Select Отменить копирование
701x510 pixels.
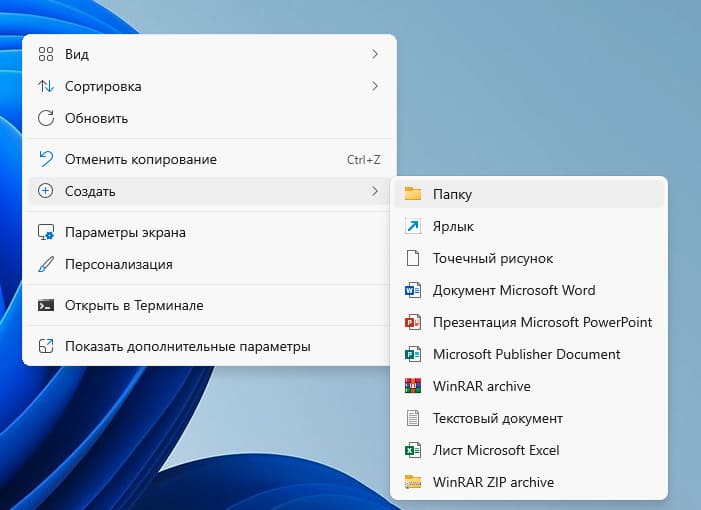(x=209, y=159)
